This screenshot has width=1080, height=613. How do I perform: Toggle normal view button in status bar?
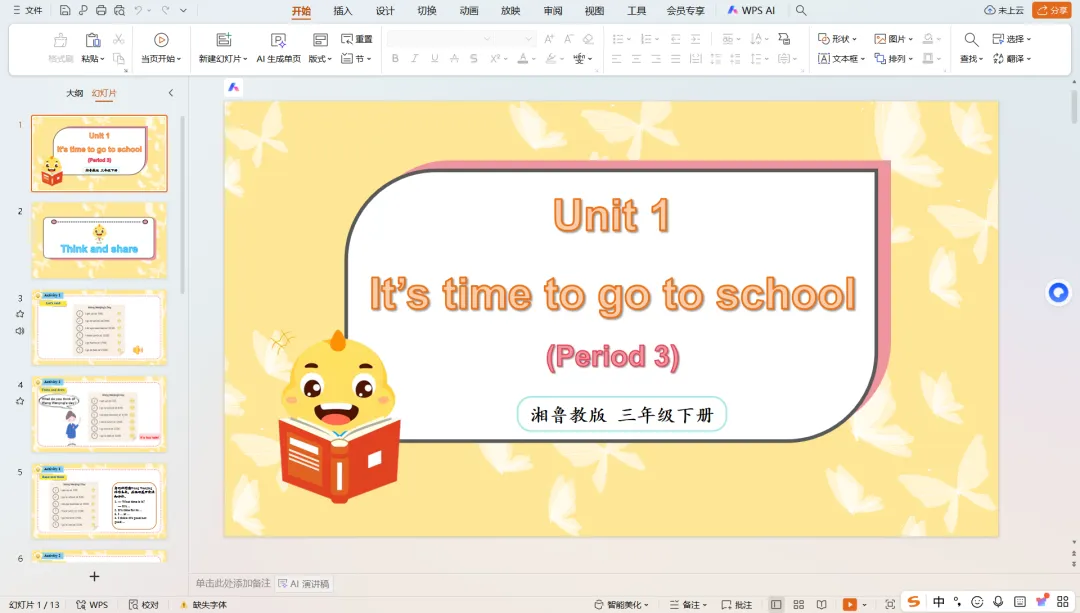coord(776,604)
